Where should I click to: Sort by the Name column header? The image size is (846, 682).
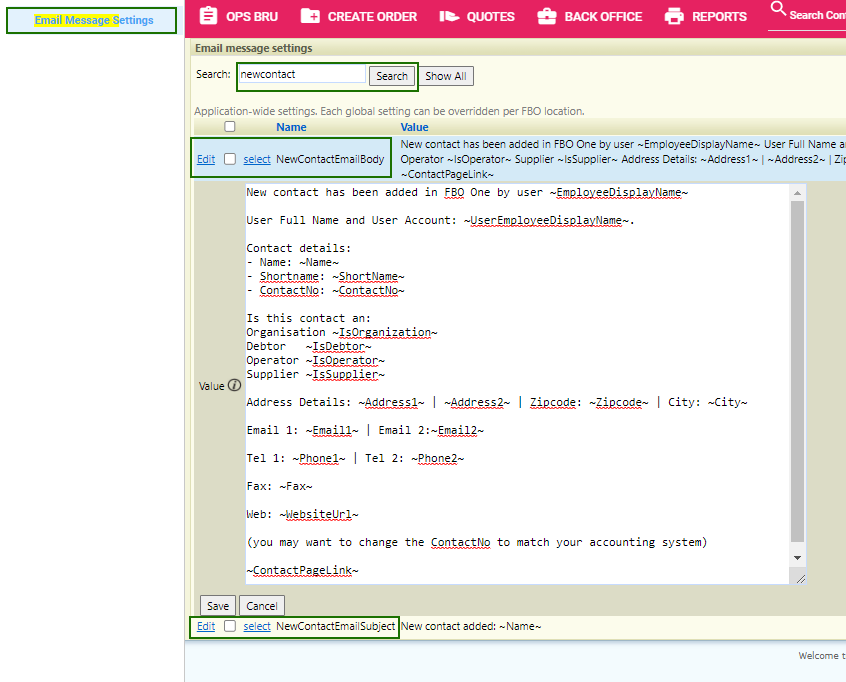pos(291,127)
